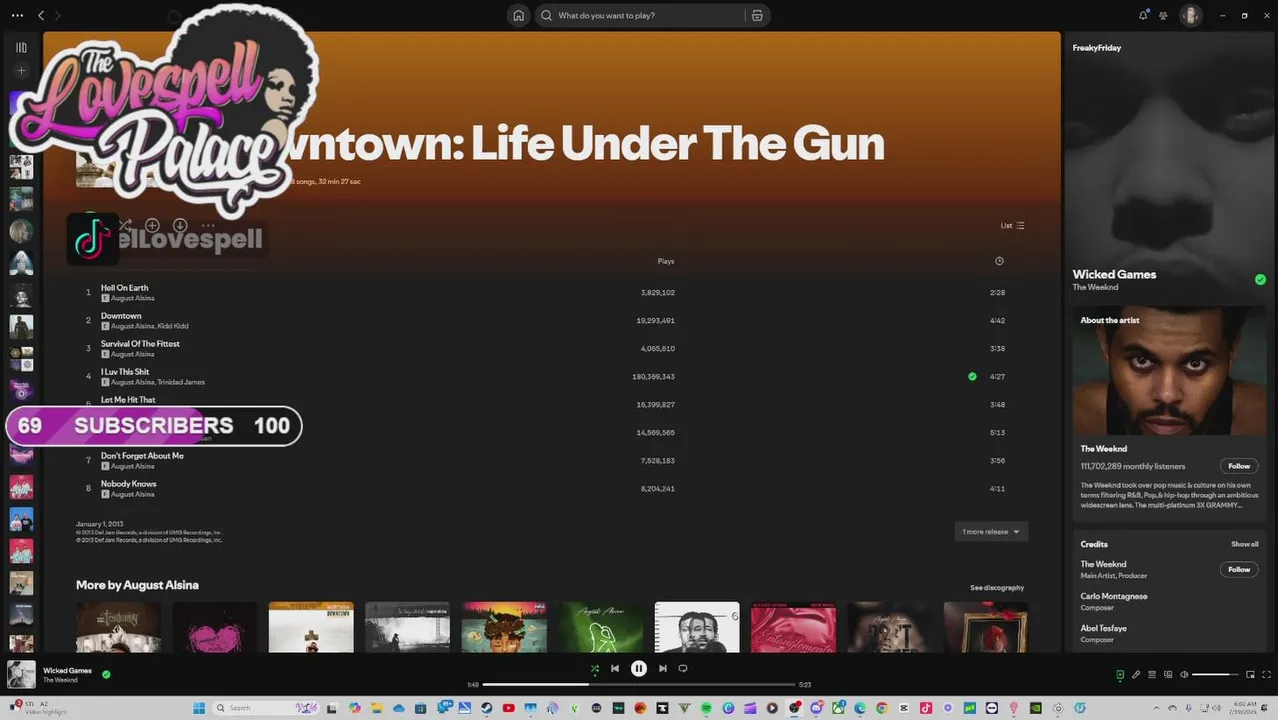Viewport: 1278px width, 720px height.
Task: Select the song I Luv This Shit
Action: [125, 372]
